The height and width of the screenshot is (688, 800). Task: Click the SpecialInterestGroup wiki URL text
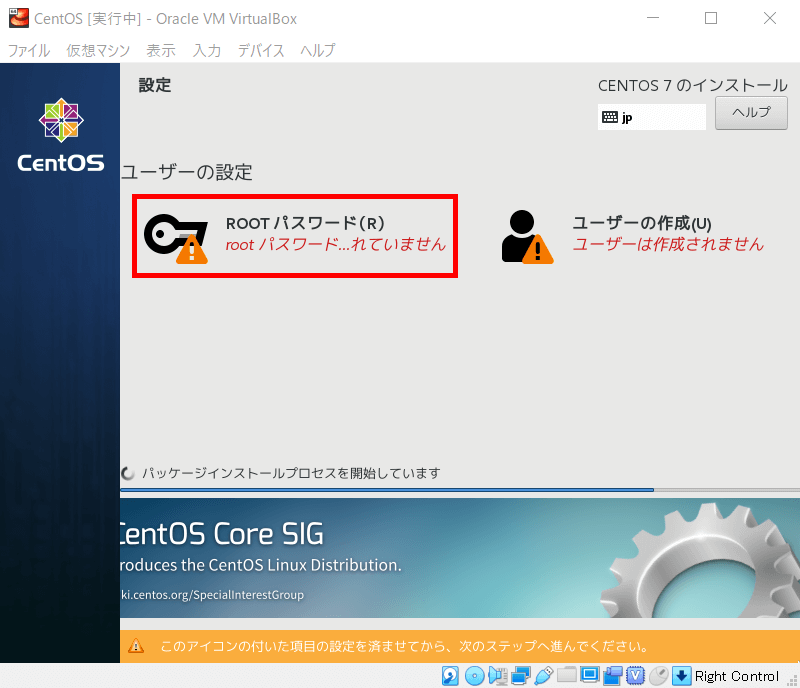212,595
